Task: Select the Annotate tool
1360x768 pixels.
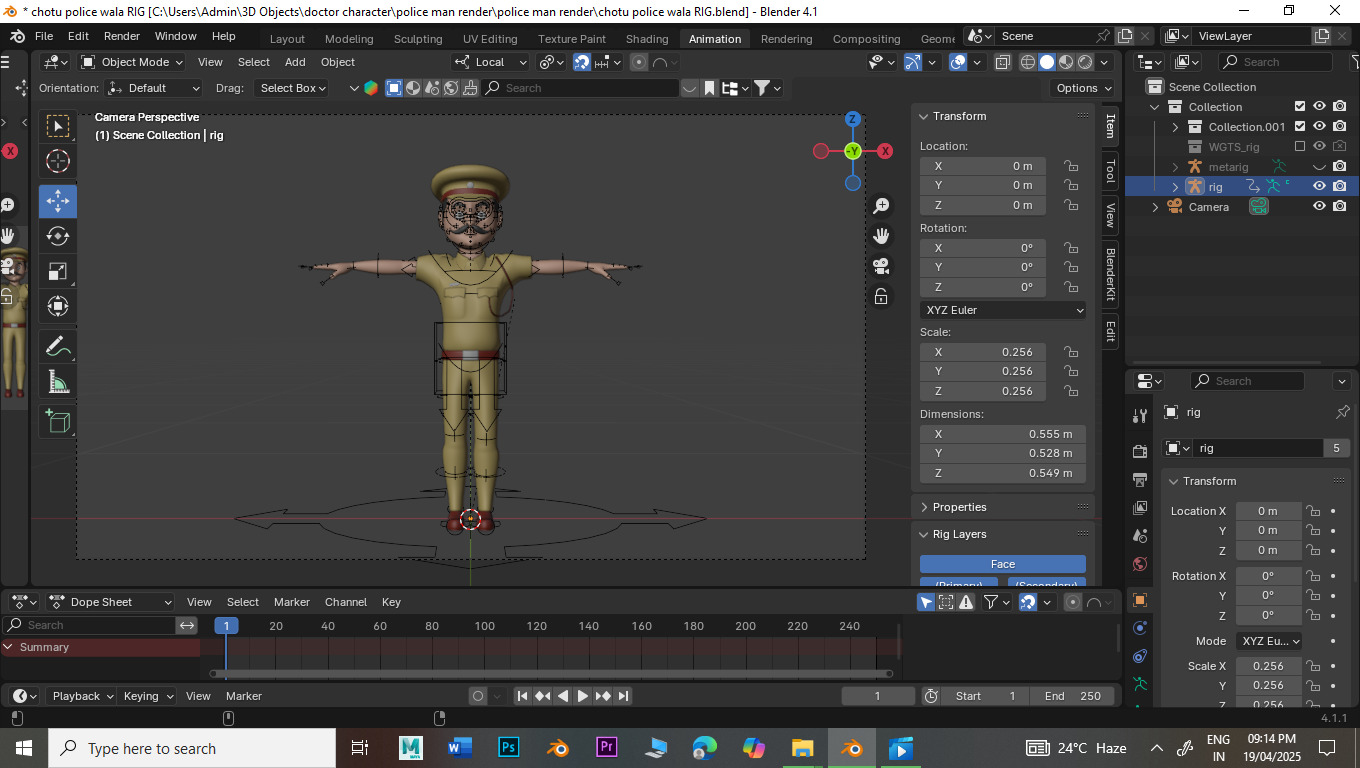Action: coord(58,347)
